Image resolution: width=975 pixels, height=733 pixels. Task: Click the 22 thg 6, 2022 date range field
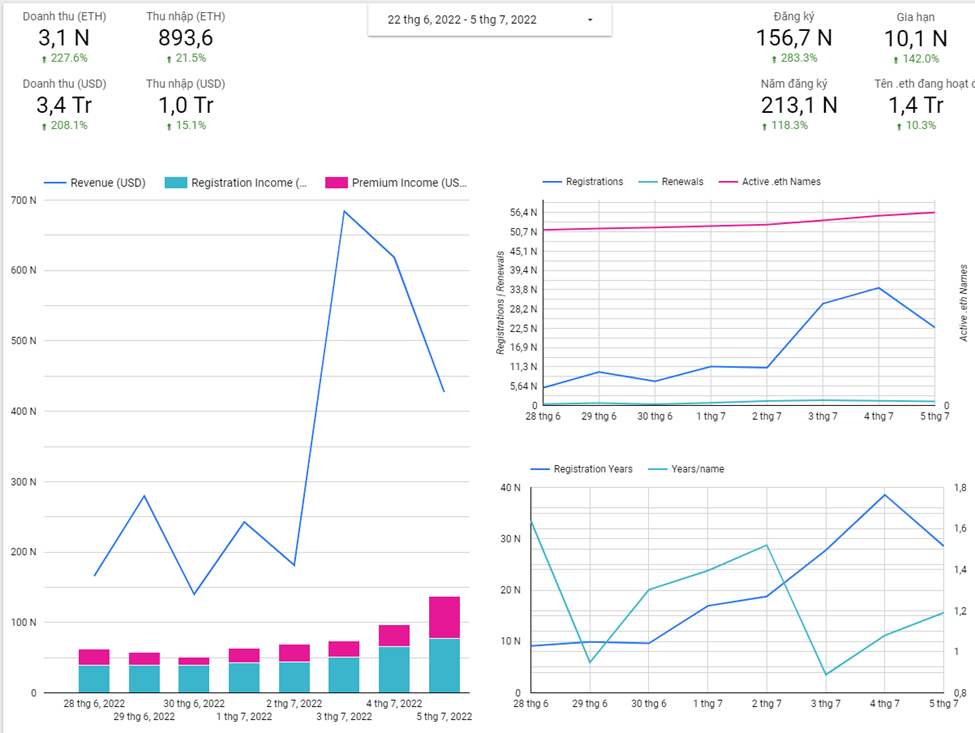coord(489,20)
